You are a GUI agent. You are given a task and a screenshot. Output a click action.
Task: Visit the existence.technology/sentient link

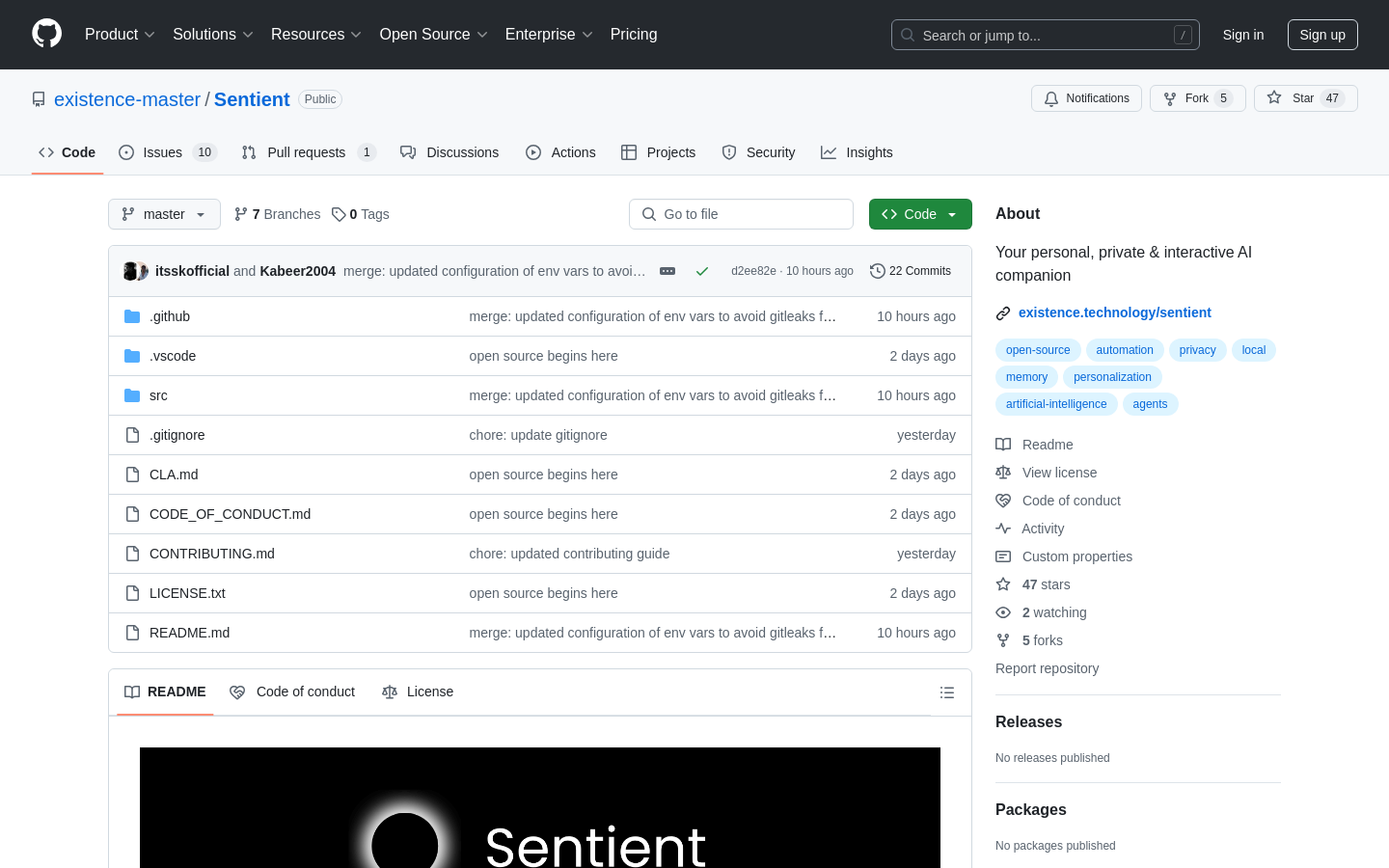click(1115, 312)
